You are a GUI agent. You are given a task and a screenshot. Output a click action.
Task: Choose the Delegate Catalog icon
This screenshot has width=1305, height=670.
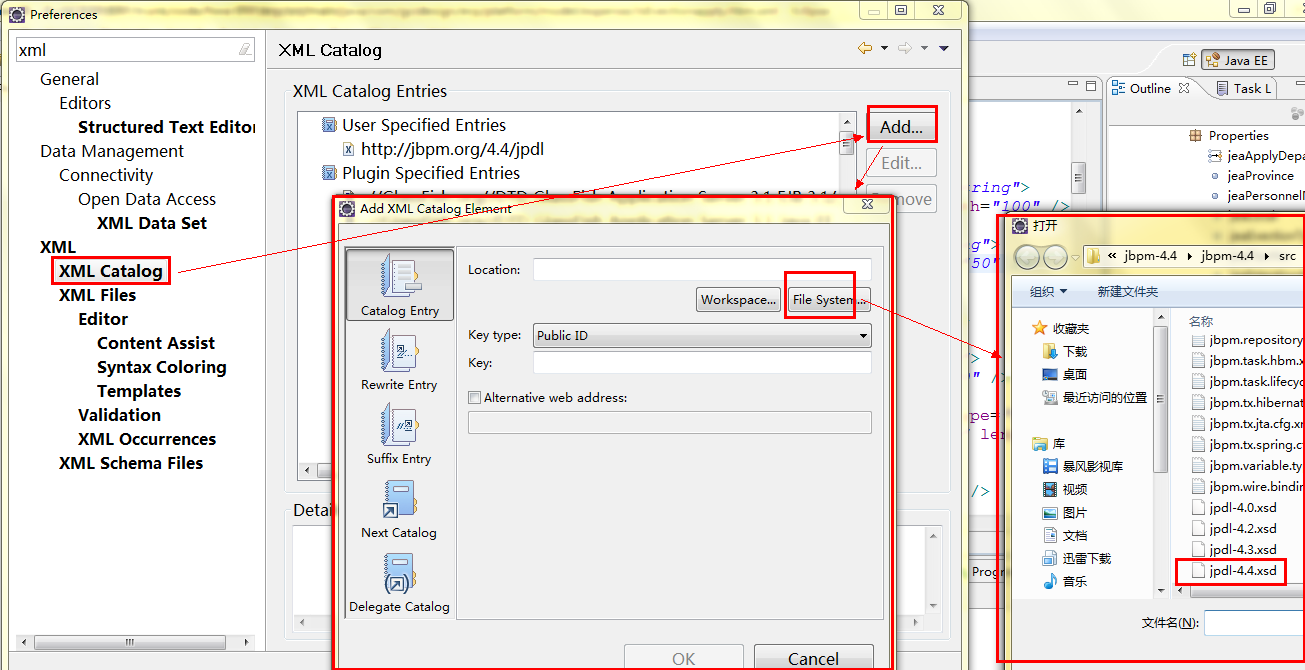pos(399,573)
